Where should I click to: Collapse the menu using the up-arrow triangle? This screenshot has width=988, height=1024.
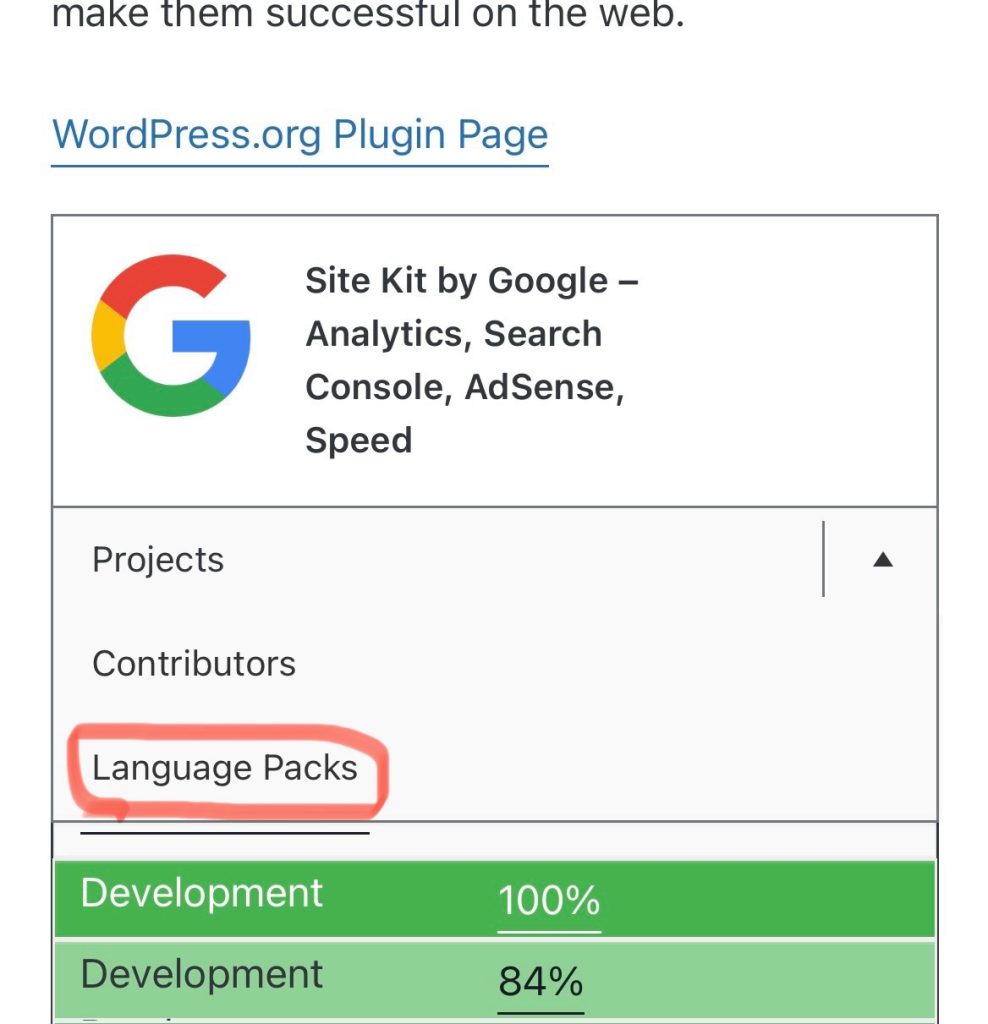point(881,561)
